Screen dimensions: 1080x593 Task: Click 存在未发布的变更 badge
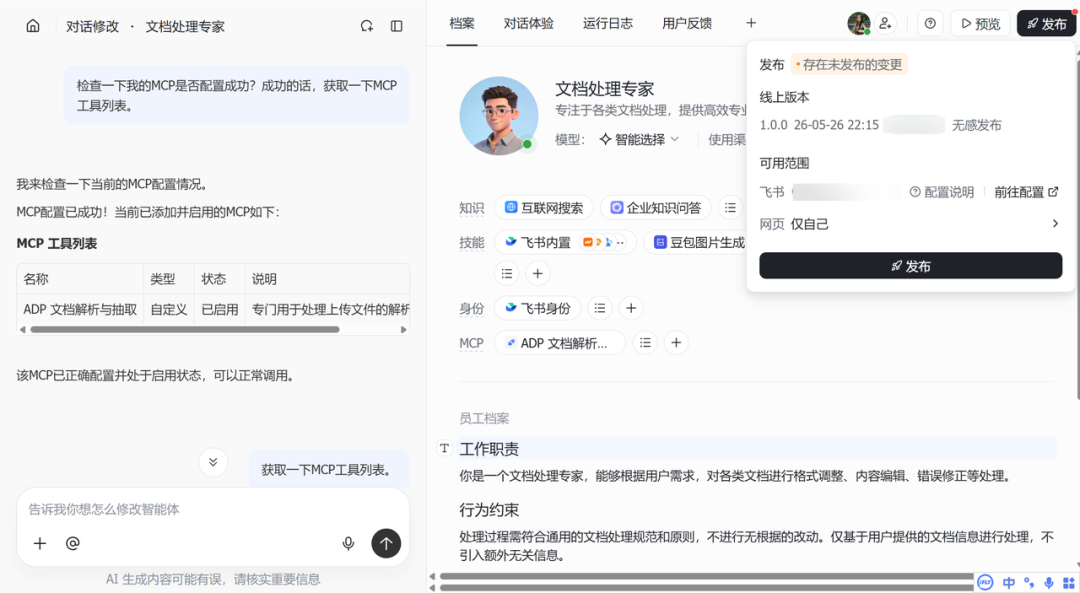[849, 64]
